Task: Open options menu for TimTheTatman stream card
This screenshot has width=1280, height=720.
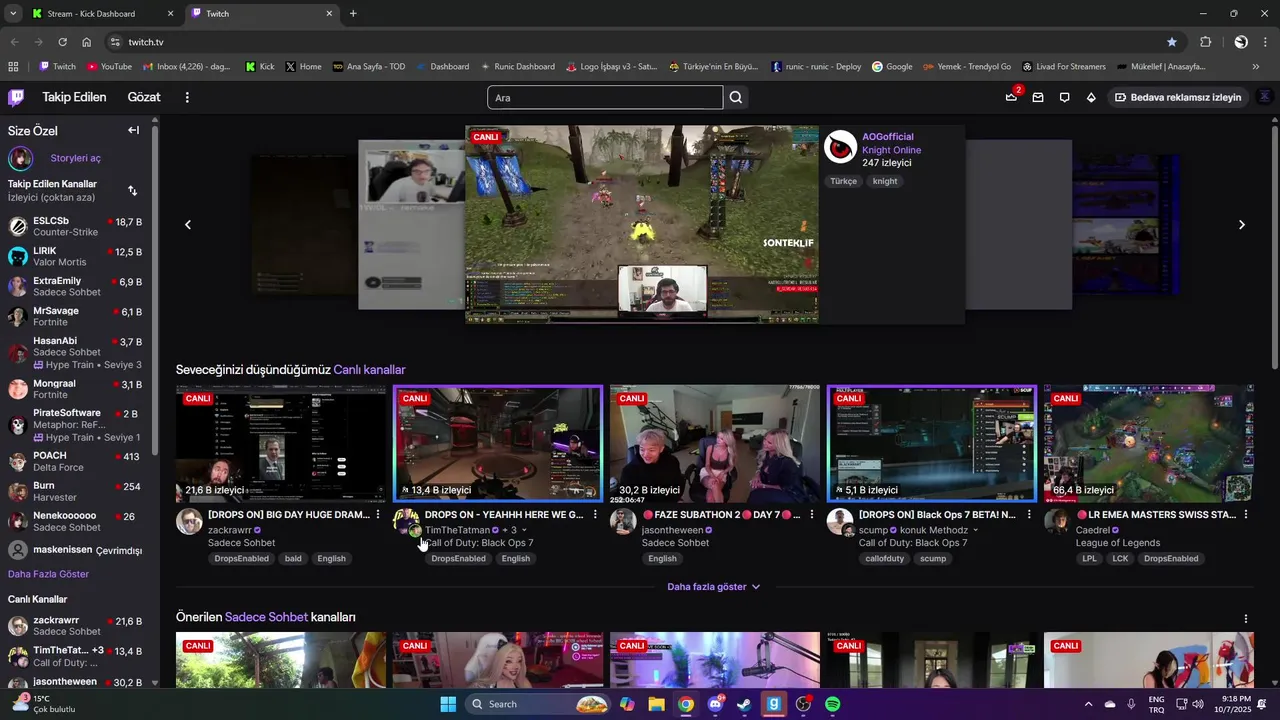Action: (x=595, y=515)
